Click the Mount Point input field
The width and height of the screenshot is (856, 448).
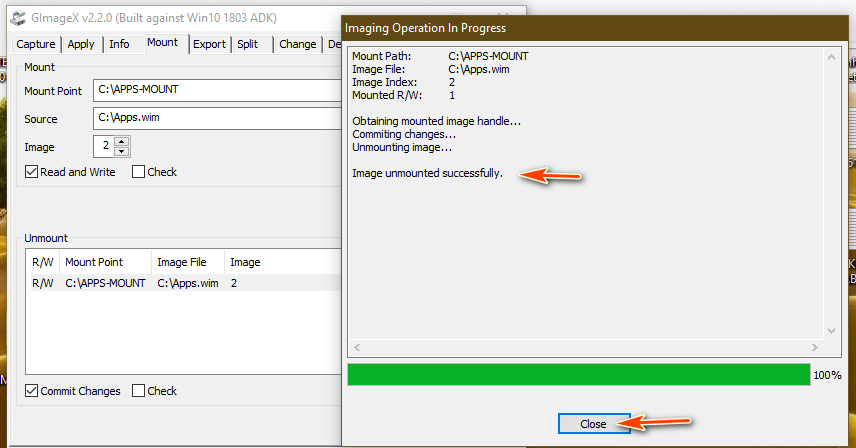coord(217,90)
